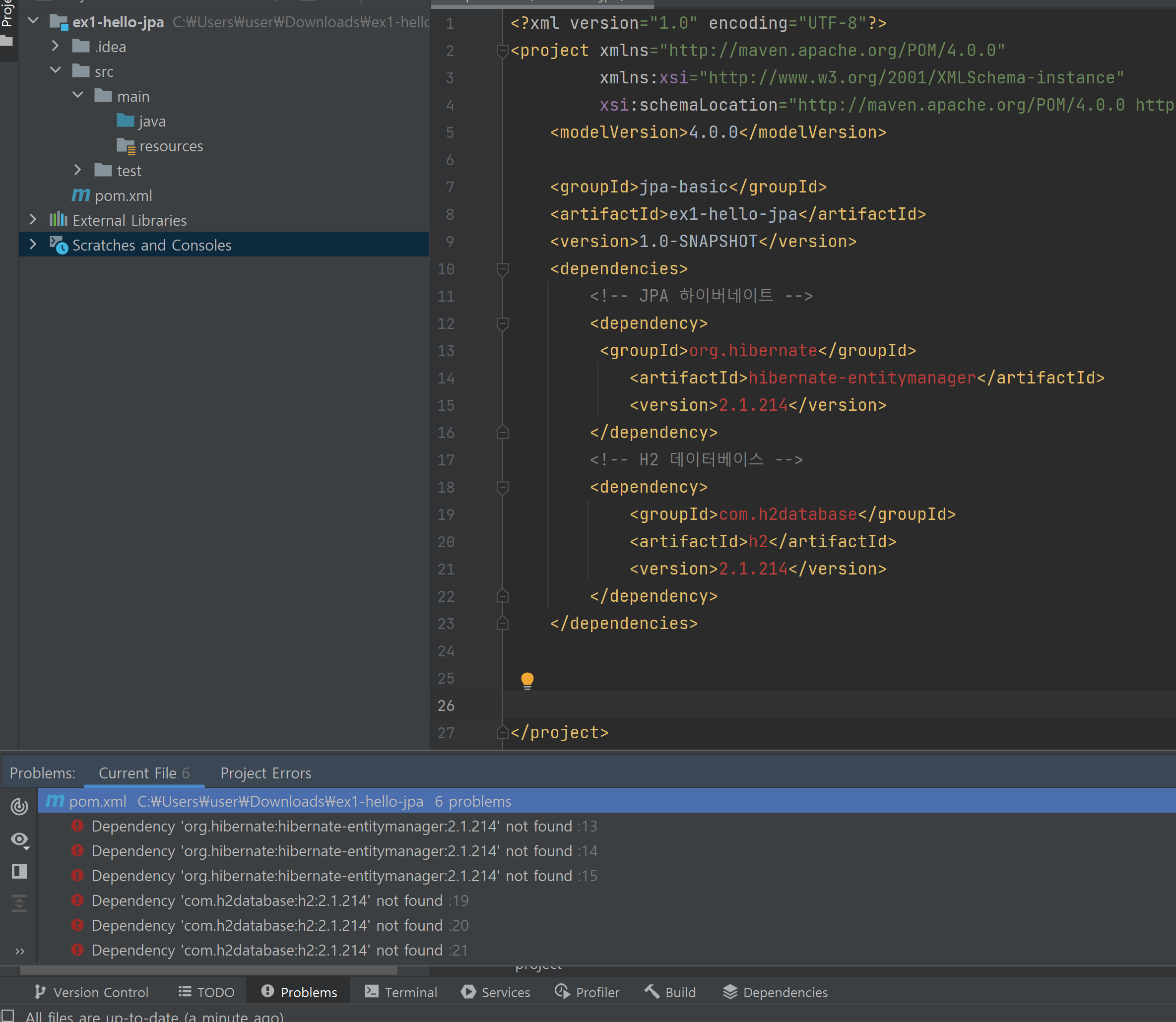Click the tool windows quick access icon in status bar
The image size is (1176, 1022).
click(x=7, y=1016)
